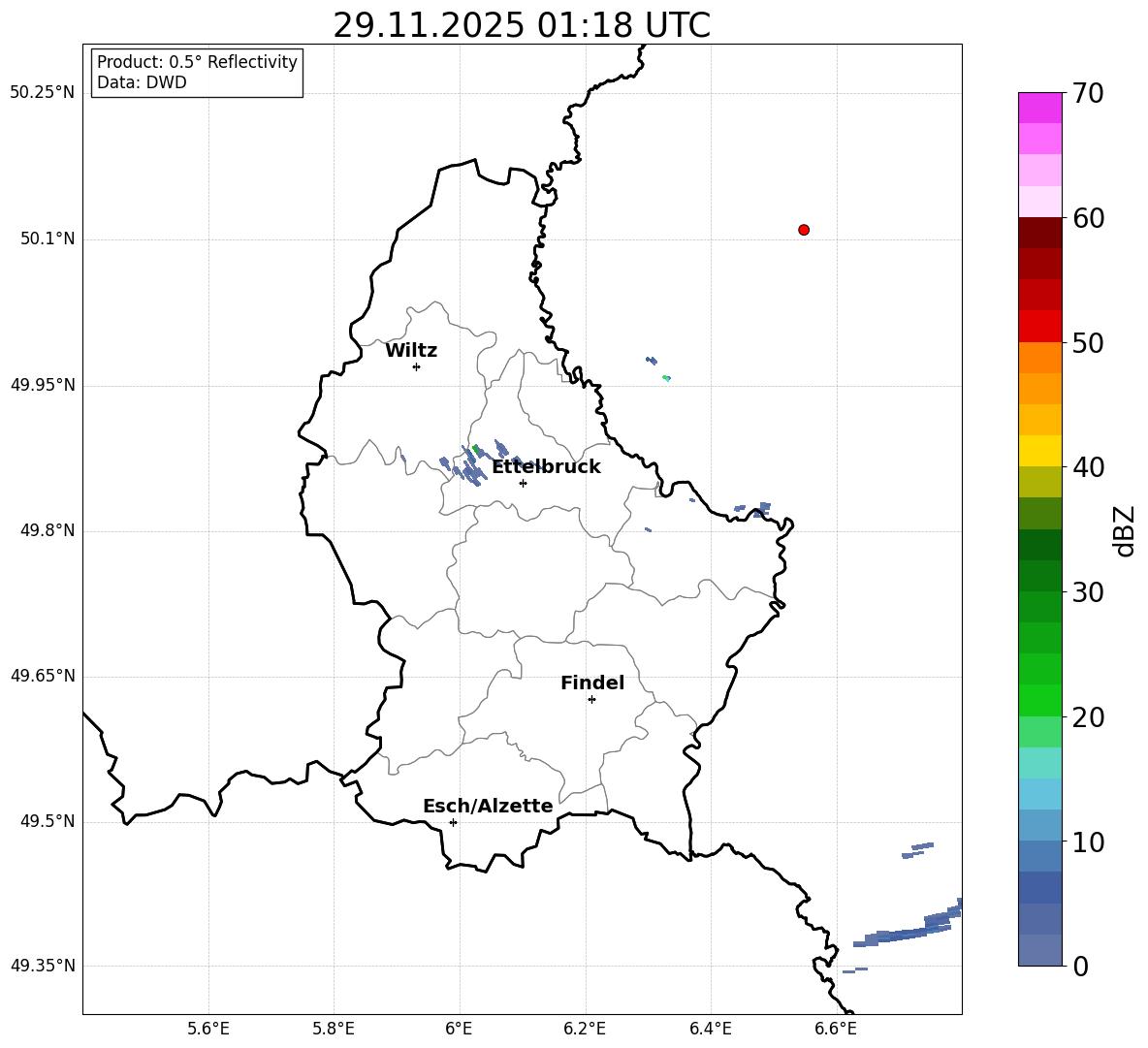Click the Ettelbruck city label
Image resolution: width=1148 pixels, height=1048 pixels.
[546, 467]
